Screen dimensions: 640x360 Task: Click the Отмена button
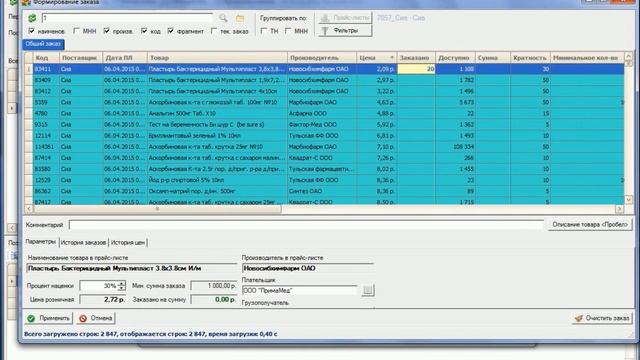coord(96,318)
